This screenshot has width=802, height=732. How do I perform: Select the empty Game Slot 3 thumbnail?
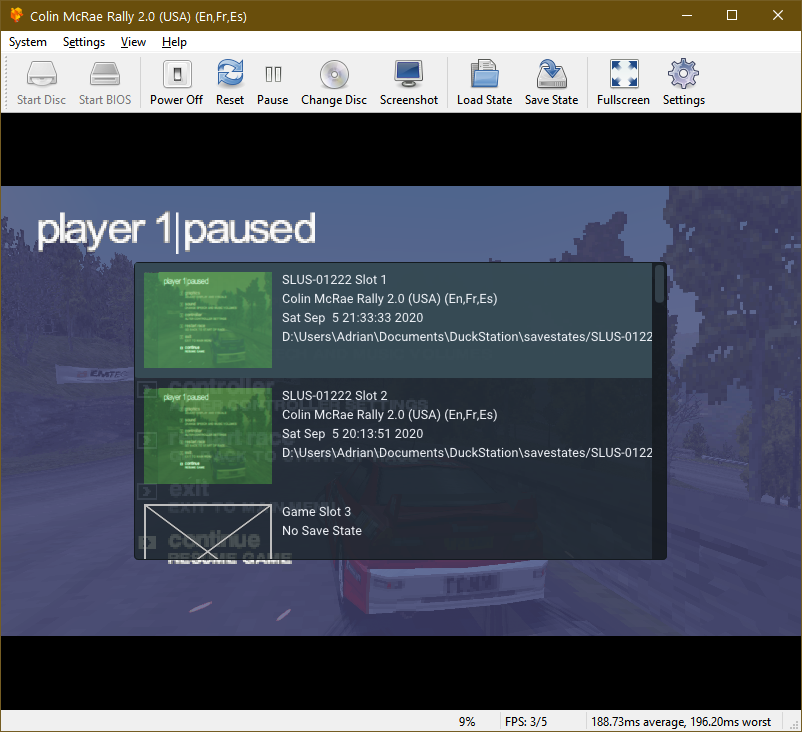click(x=208, y=531)
